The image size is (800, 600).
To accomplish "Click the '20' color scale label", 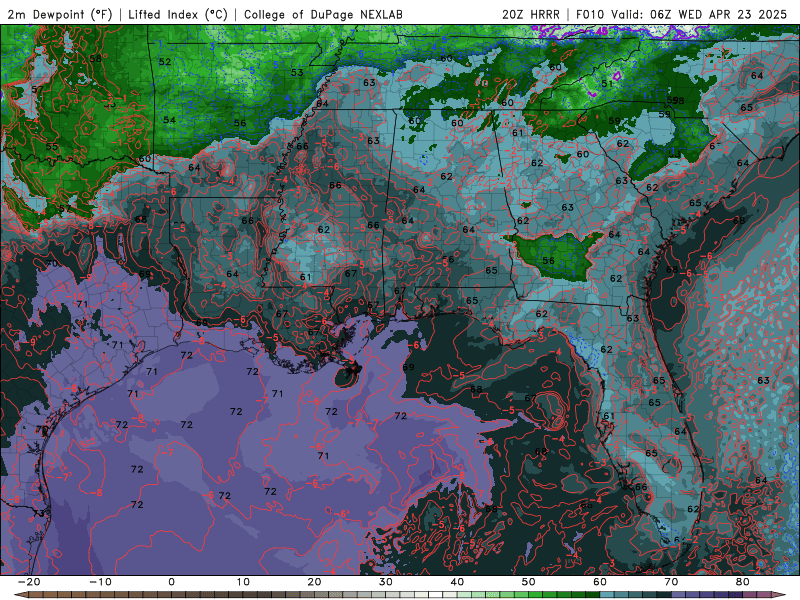I will [314, 582].
